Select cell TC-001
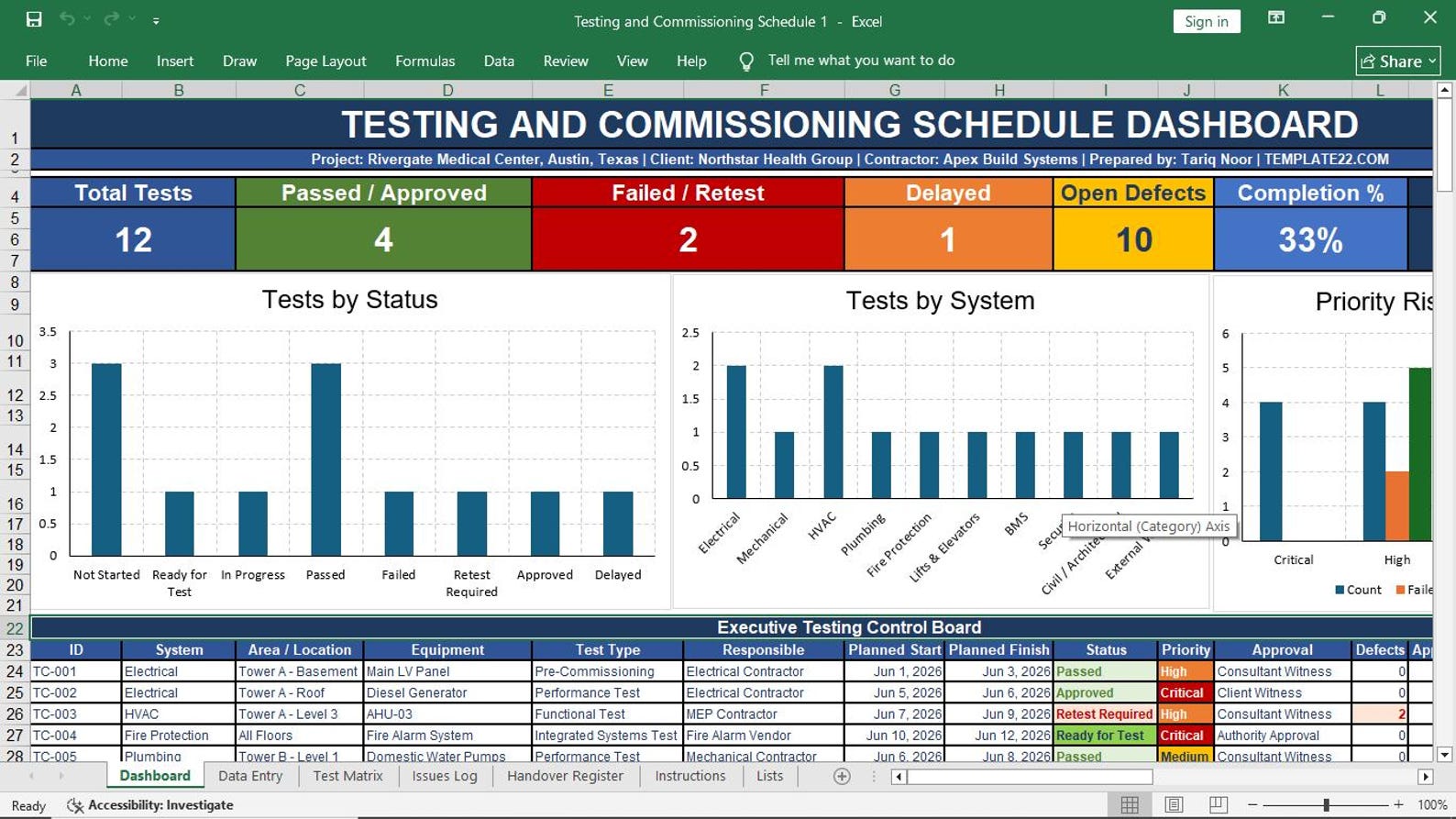1456x819 pixels. click(x=76, y=671)
